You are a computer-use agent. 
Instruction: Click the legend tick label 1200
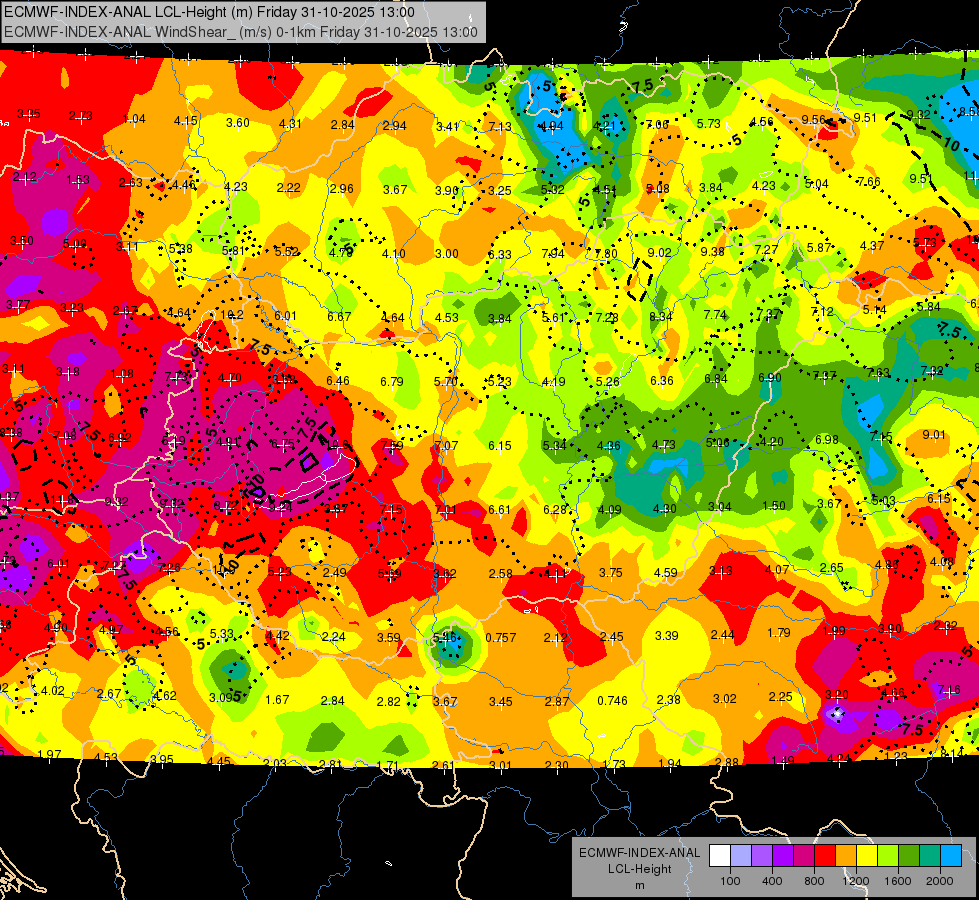[x=856, y=881]
